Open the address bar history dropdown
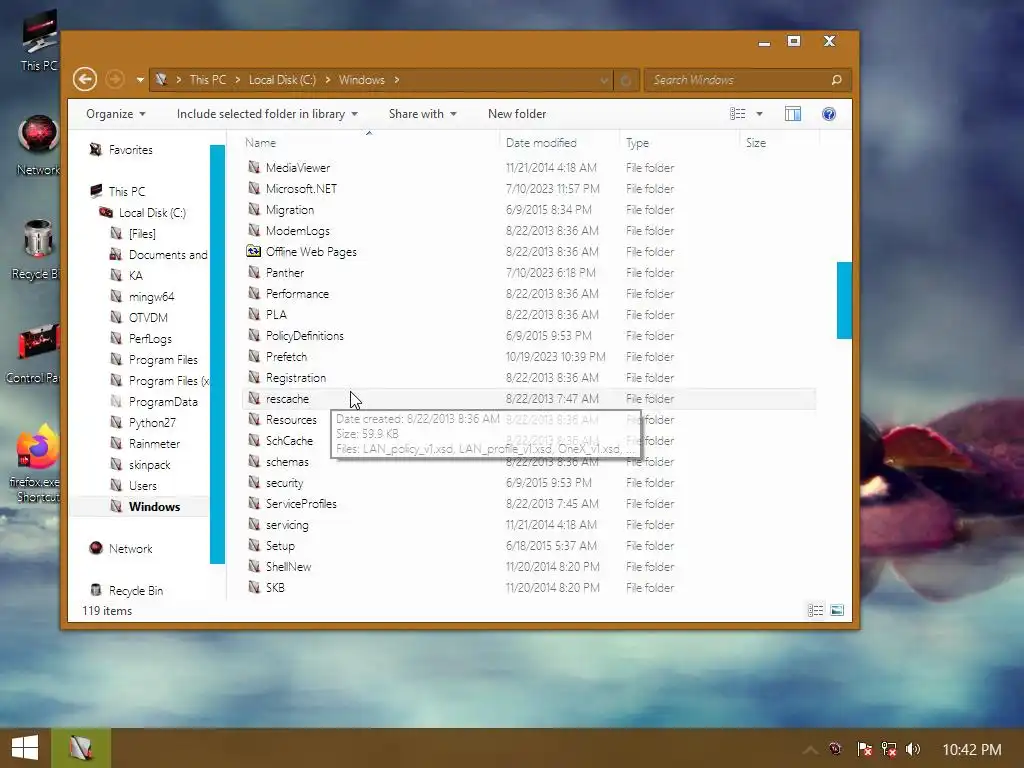 coord(604,80)
